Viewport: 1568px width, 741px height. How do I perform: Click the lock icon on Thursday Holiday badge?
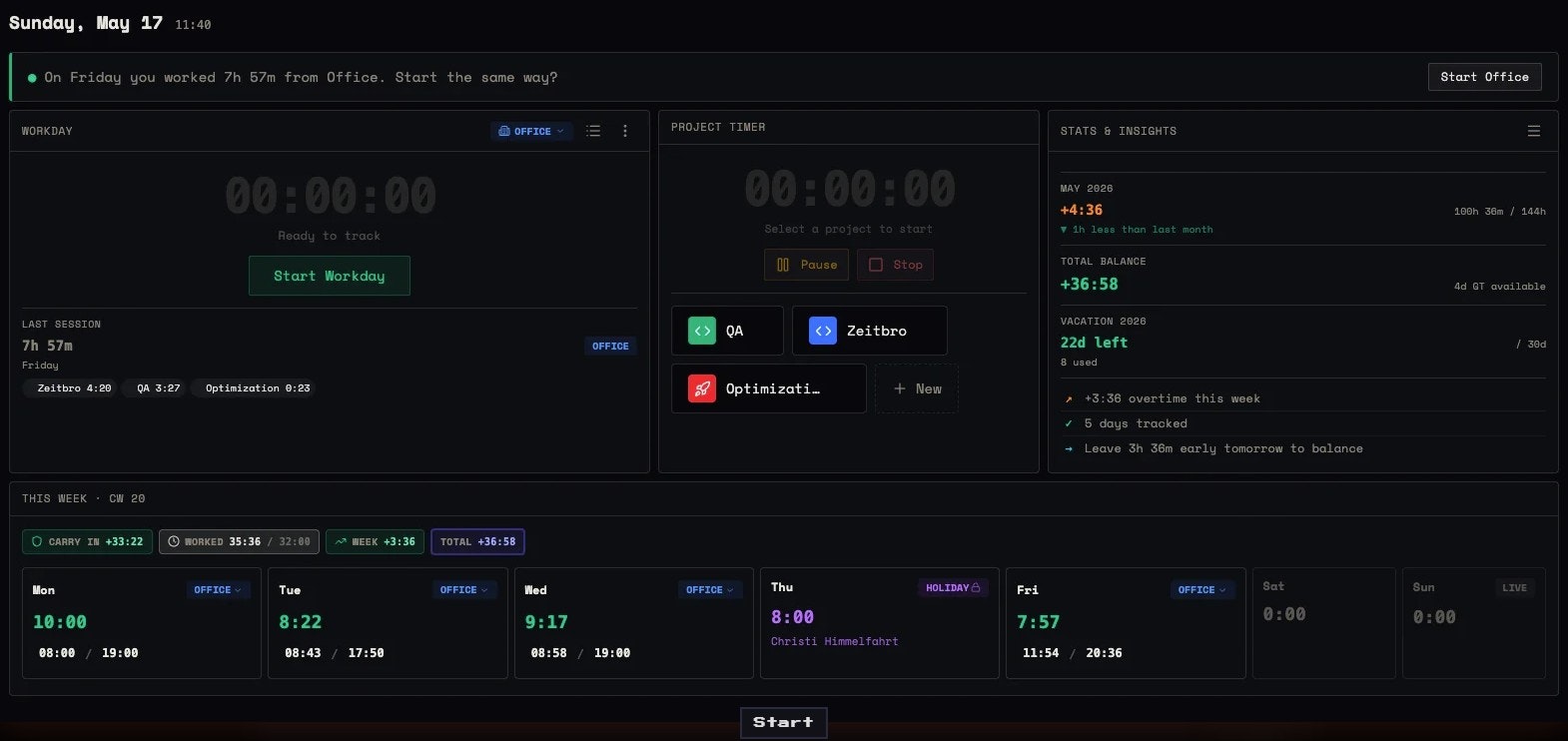coord(976,588)
